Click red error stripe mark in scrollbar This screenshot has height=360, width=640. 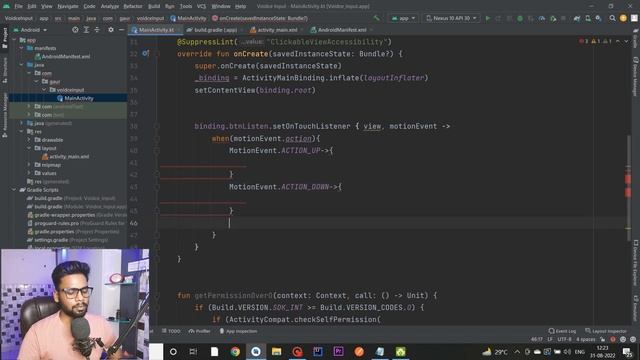point(628,179)
